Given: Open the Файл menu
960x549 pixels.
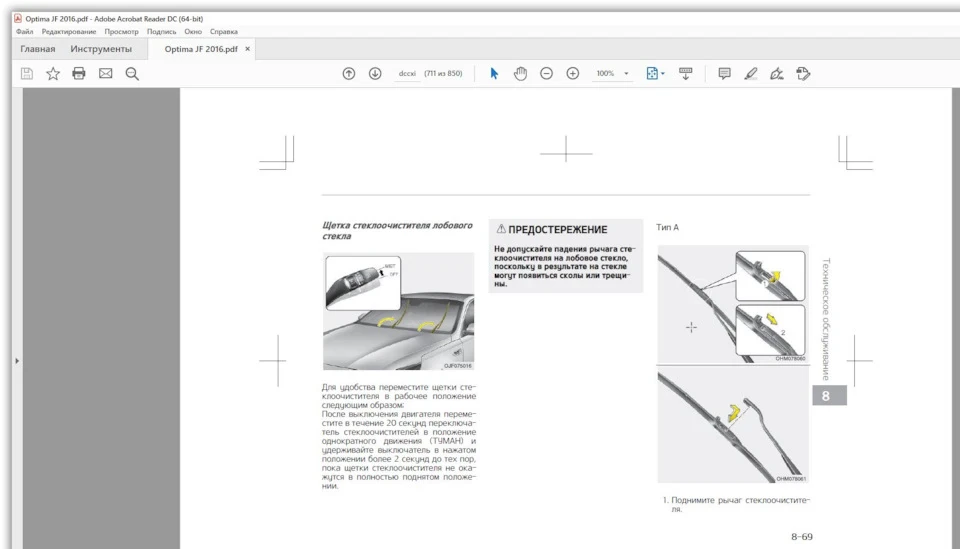Looking at the screenshot, I should [x=24, y=31].
